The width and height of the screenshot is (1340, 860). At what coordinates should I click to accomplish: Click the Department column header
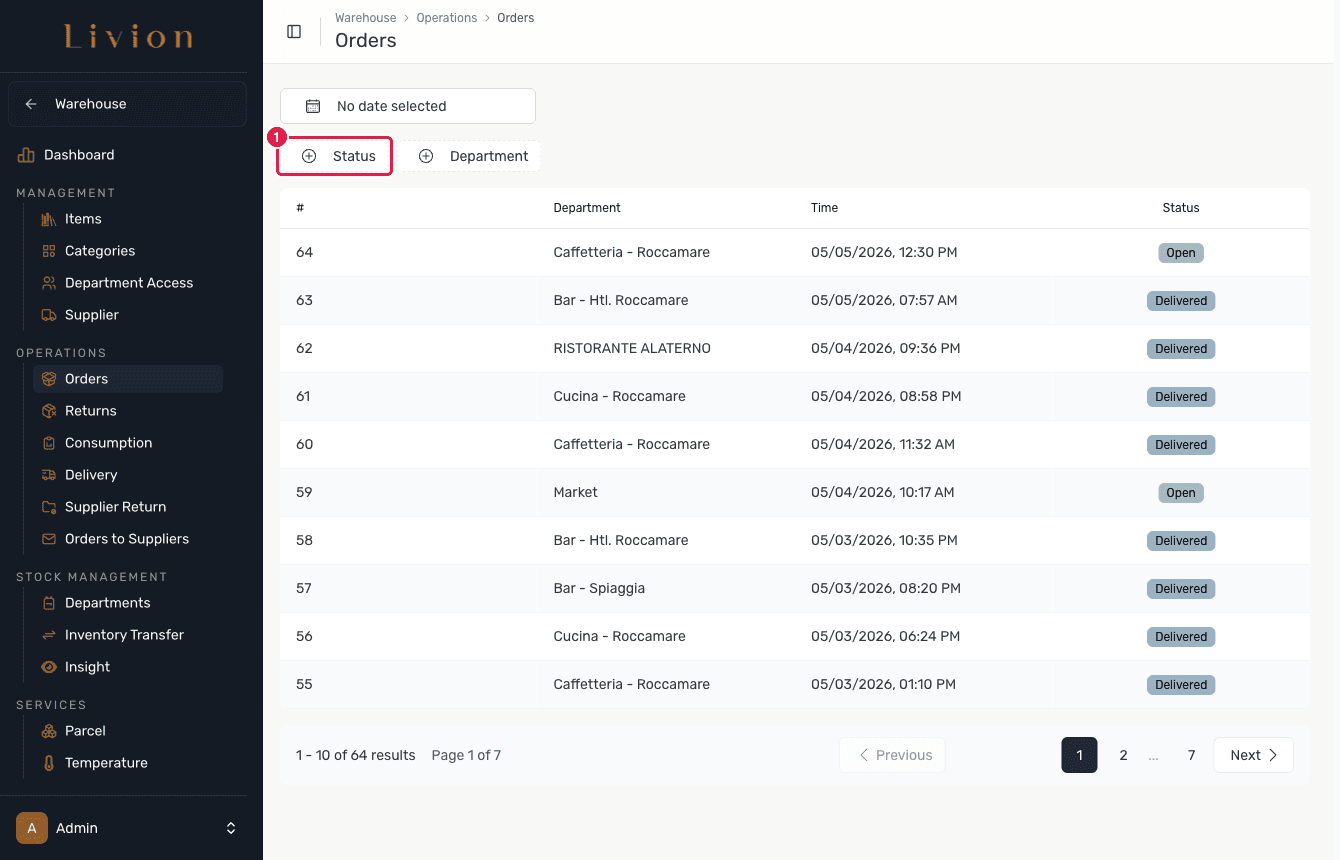[587, 208]
